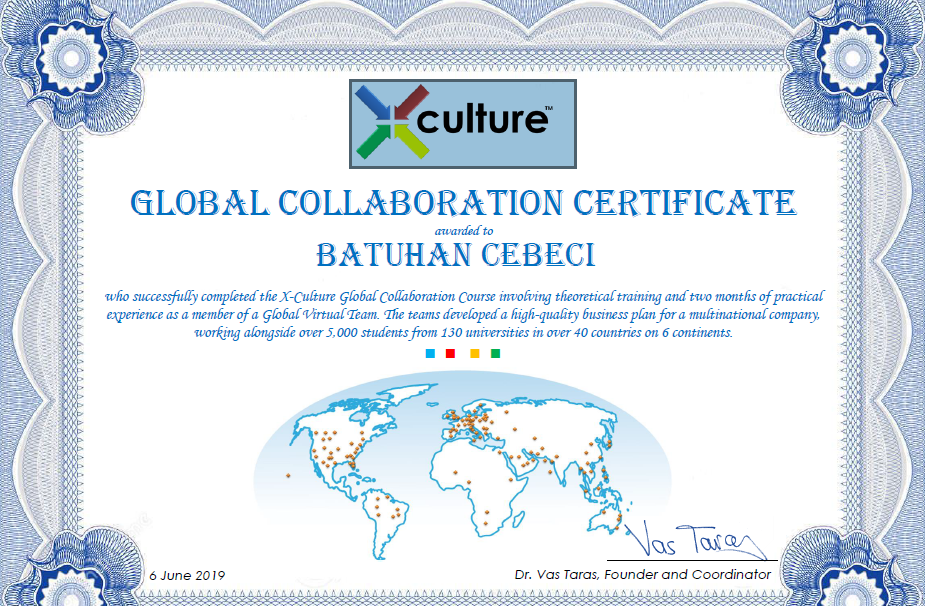Click the world map illustration
Screen dimensions: 925x606
(462, 466)
